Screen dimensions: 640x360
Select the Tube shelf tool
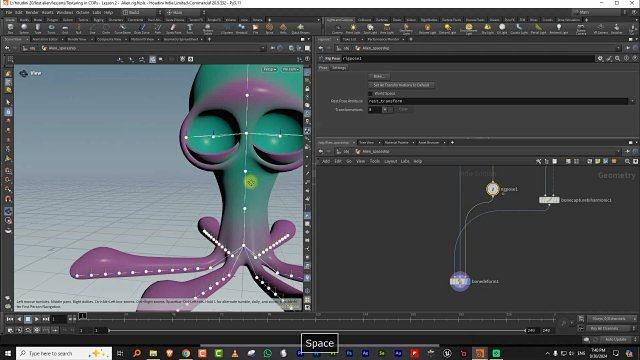coord(38,29)
